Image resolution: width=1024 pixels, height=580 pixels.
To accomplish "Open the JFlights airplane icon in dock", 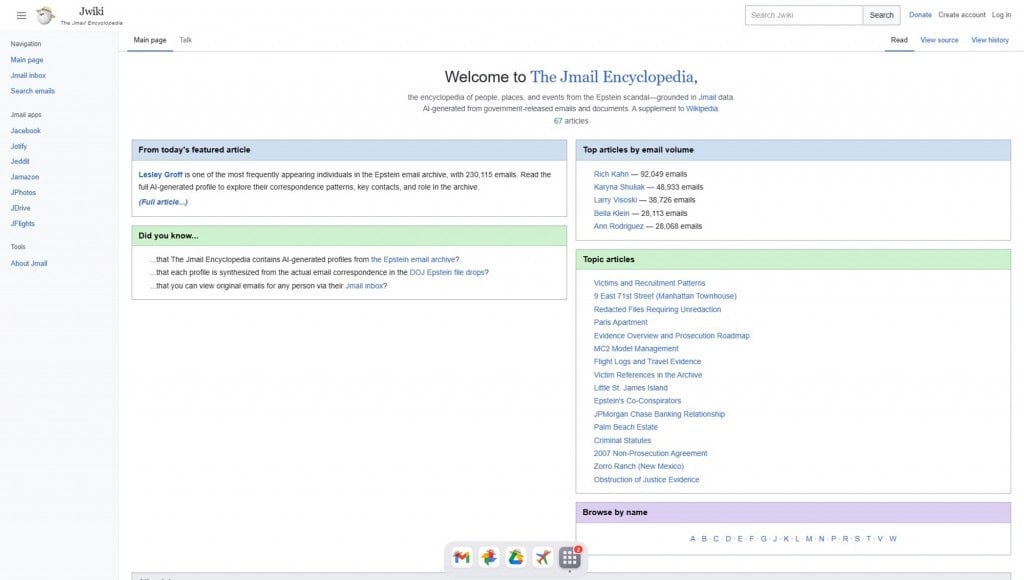I will (x=542, y=558).
